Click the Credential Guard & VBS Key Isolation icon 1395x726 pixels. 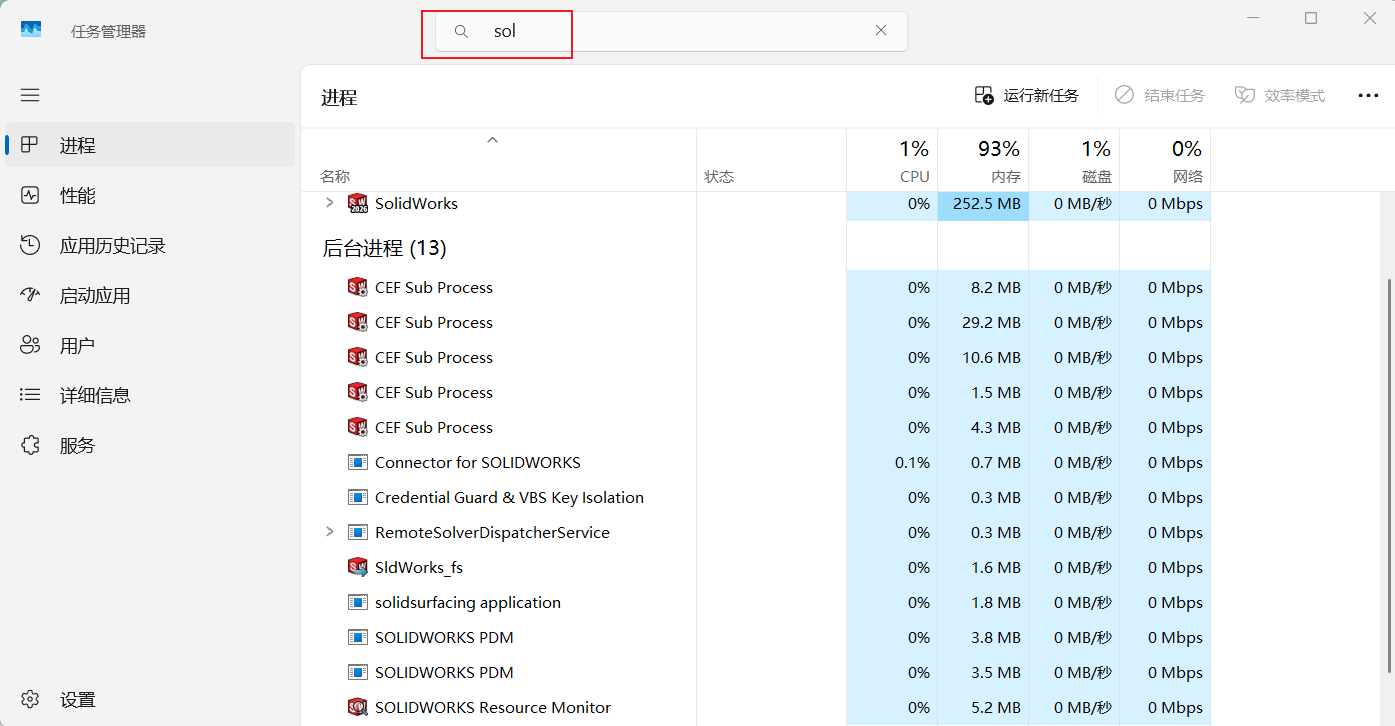(x=357, y=497)
